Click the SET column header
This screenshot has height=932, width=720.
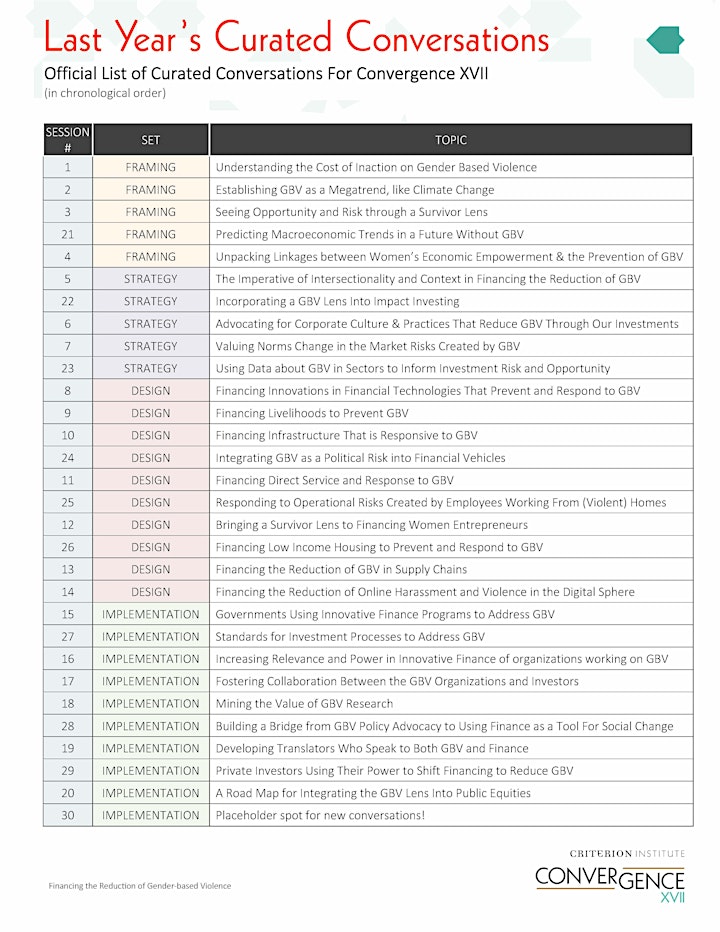pos(150,140)
